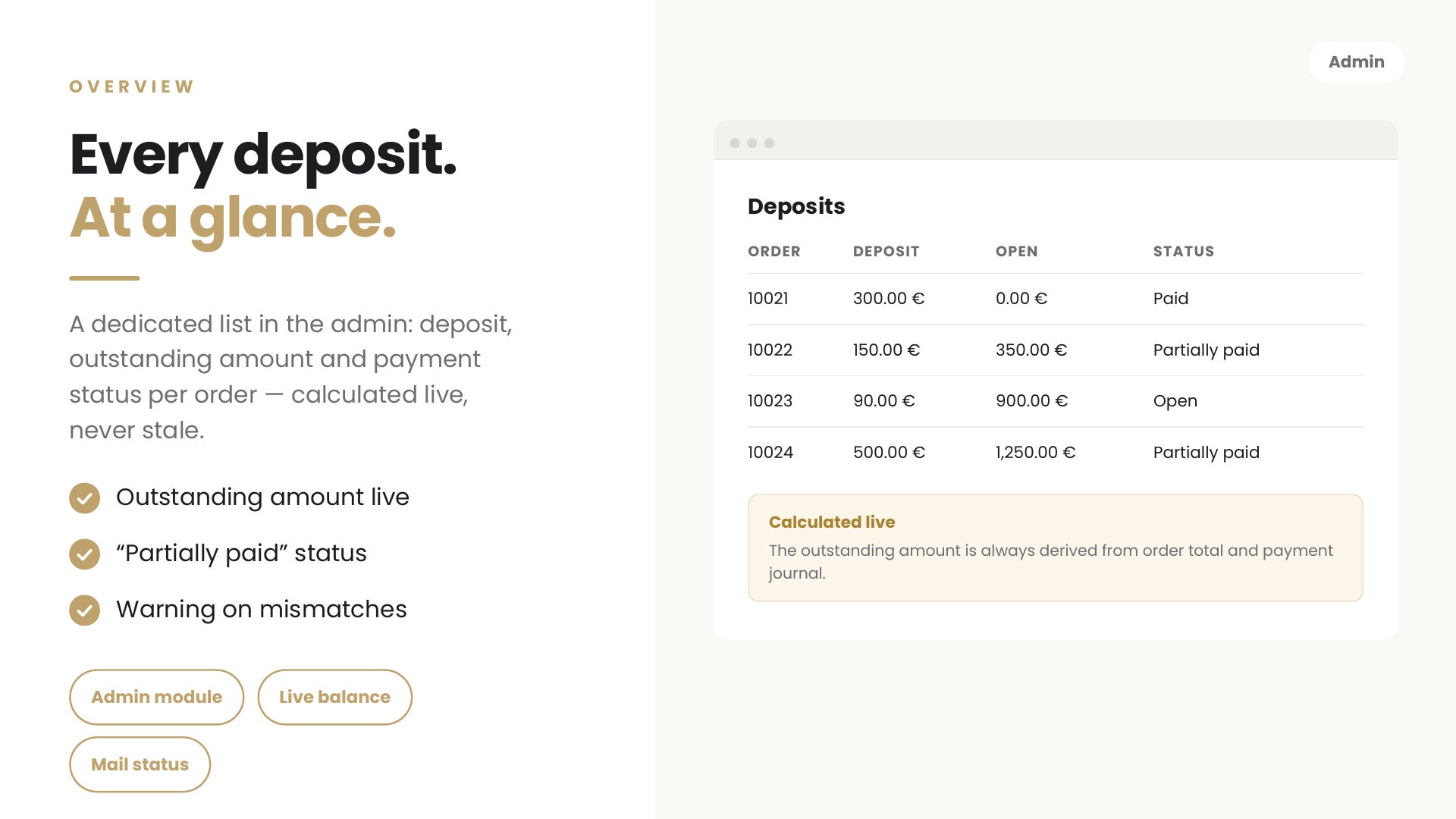Click the Deposits table heading
This screenshot has width=1456, height=819.
(x=795, y=206)
